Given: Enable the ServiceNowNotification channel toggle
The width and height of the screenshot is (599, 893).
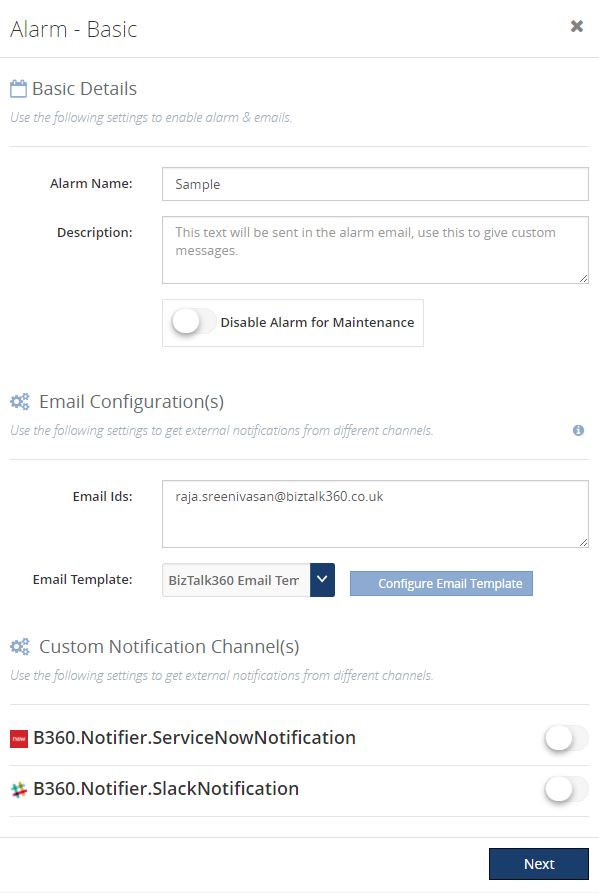Looking at the screenshot, I should coord(567,739).
